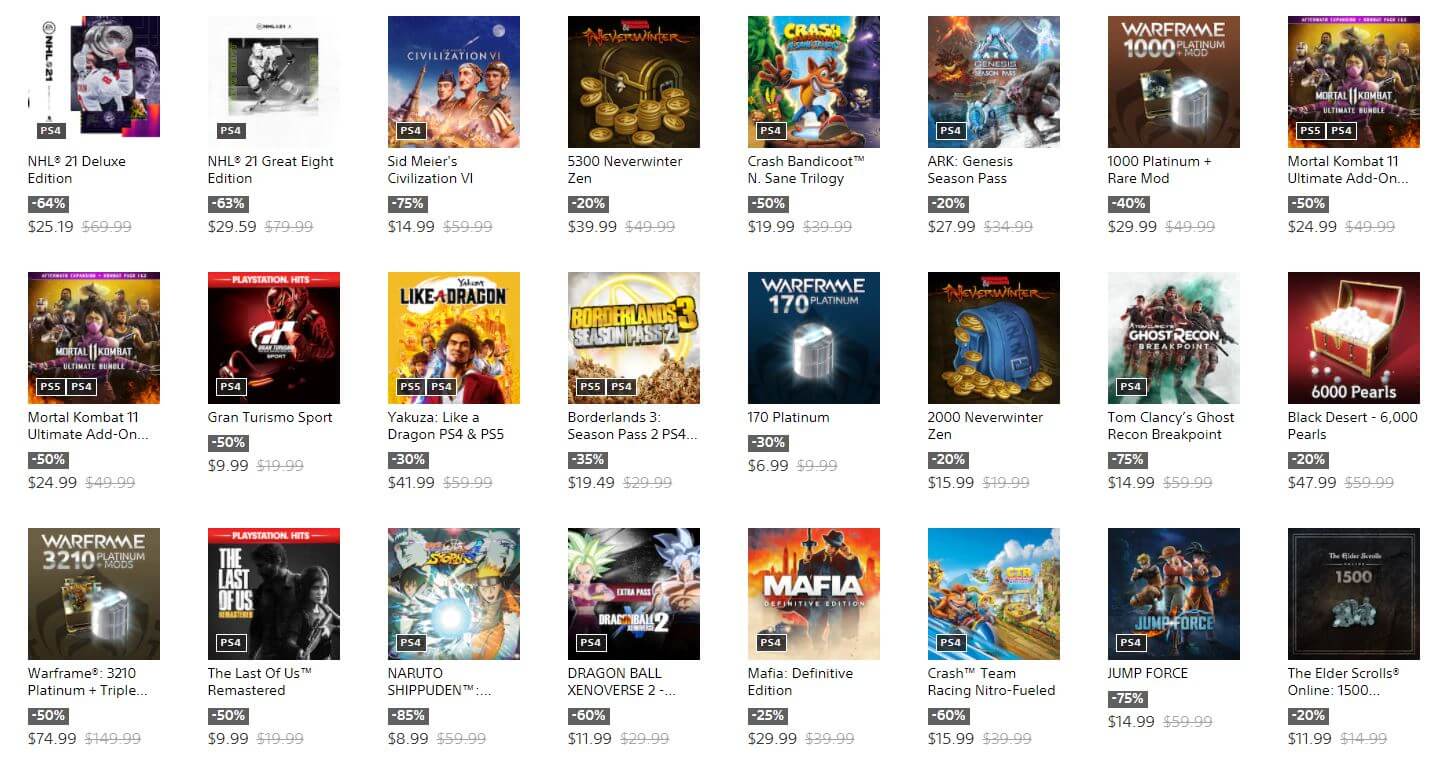Select the ARK: Genesis Season Pass thumbnail
Screen dimensions: 1435x762
coord(994,82)
